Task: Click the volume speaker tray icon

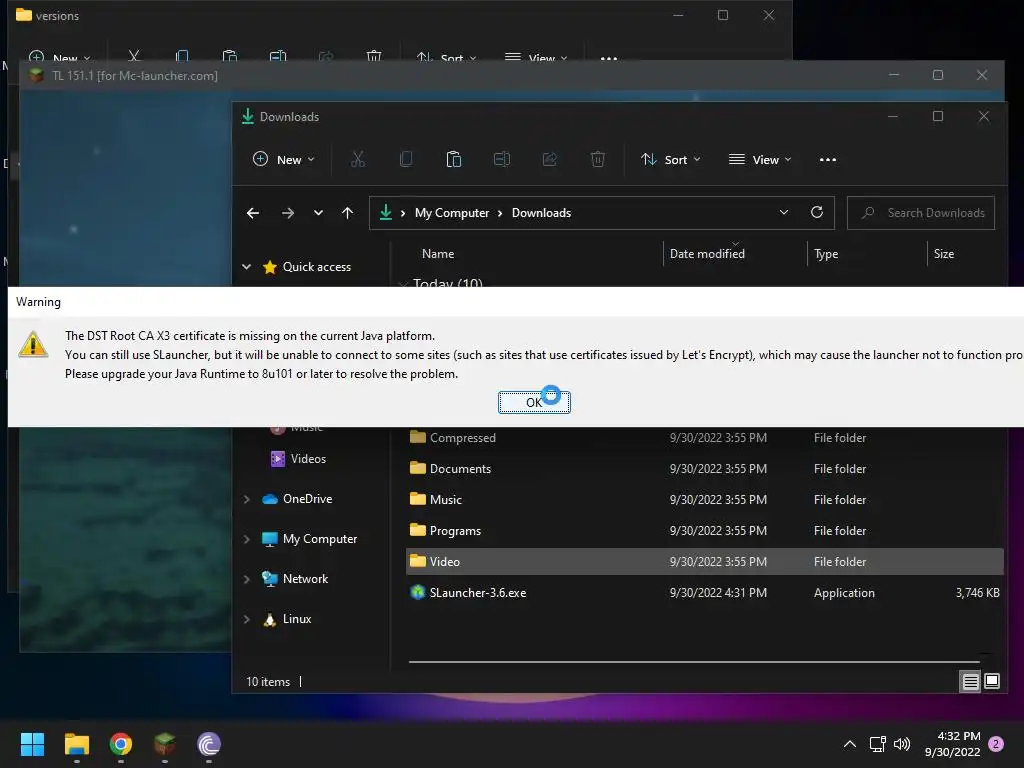Action: (x=902, y=744)
